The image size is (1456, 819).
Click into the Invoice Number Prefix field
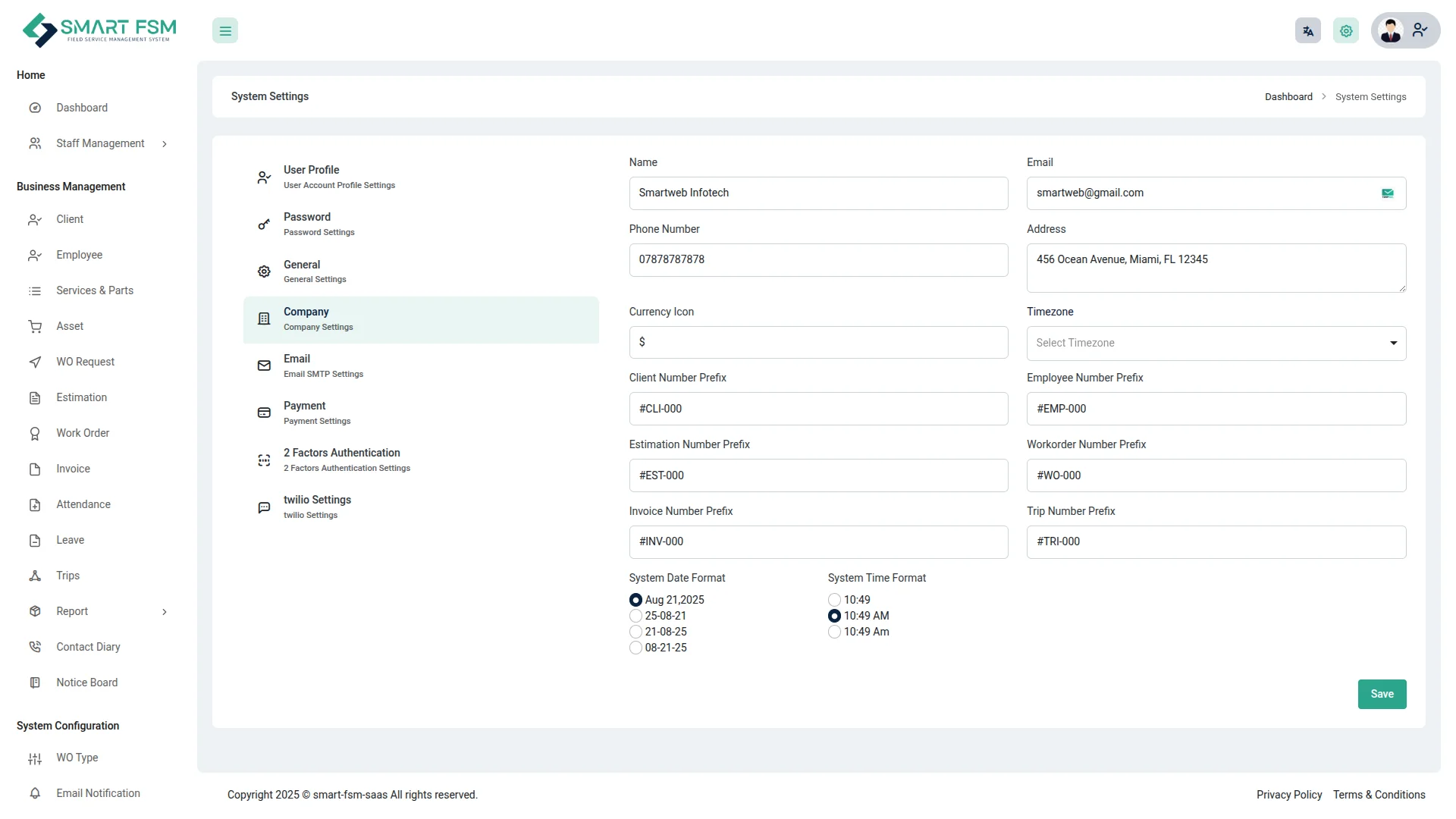tap(817, 542)
